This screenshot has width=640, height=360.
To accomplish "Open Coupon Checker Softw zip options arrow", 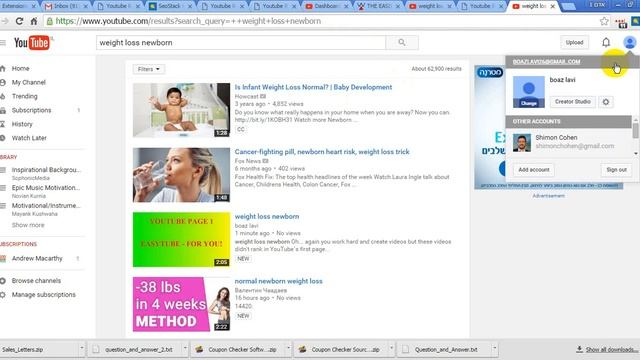I will point(288,349).
